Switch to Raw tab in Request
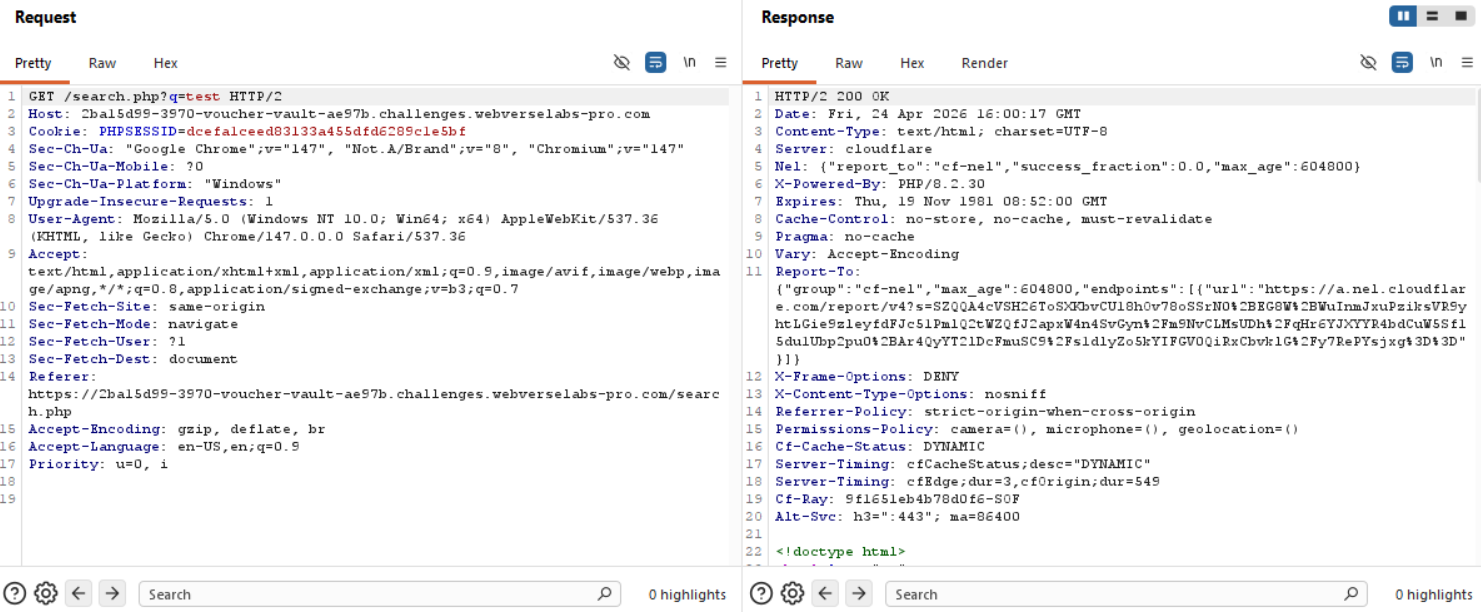This screenshot has width=1481, height=612. (102, 63)
